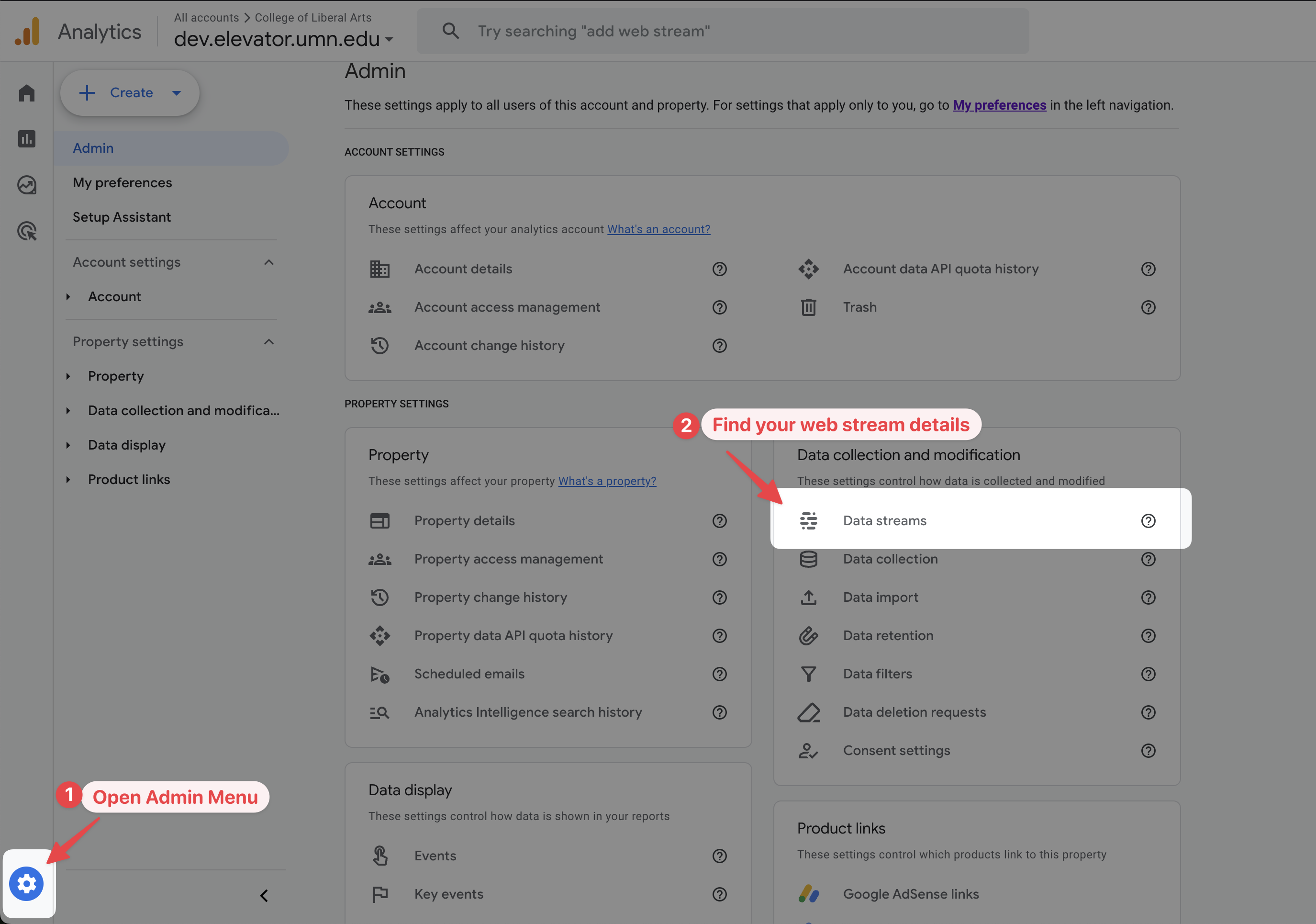Expand the Property tree item
This screenshot has height=924, width=1316.
68,376
